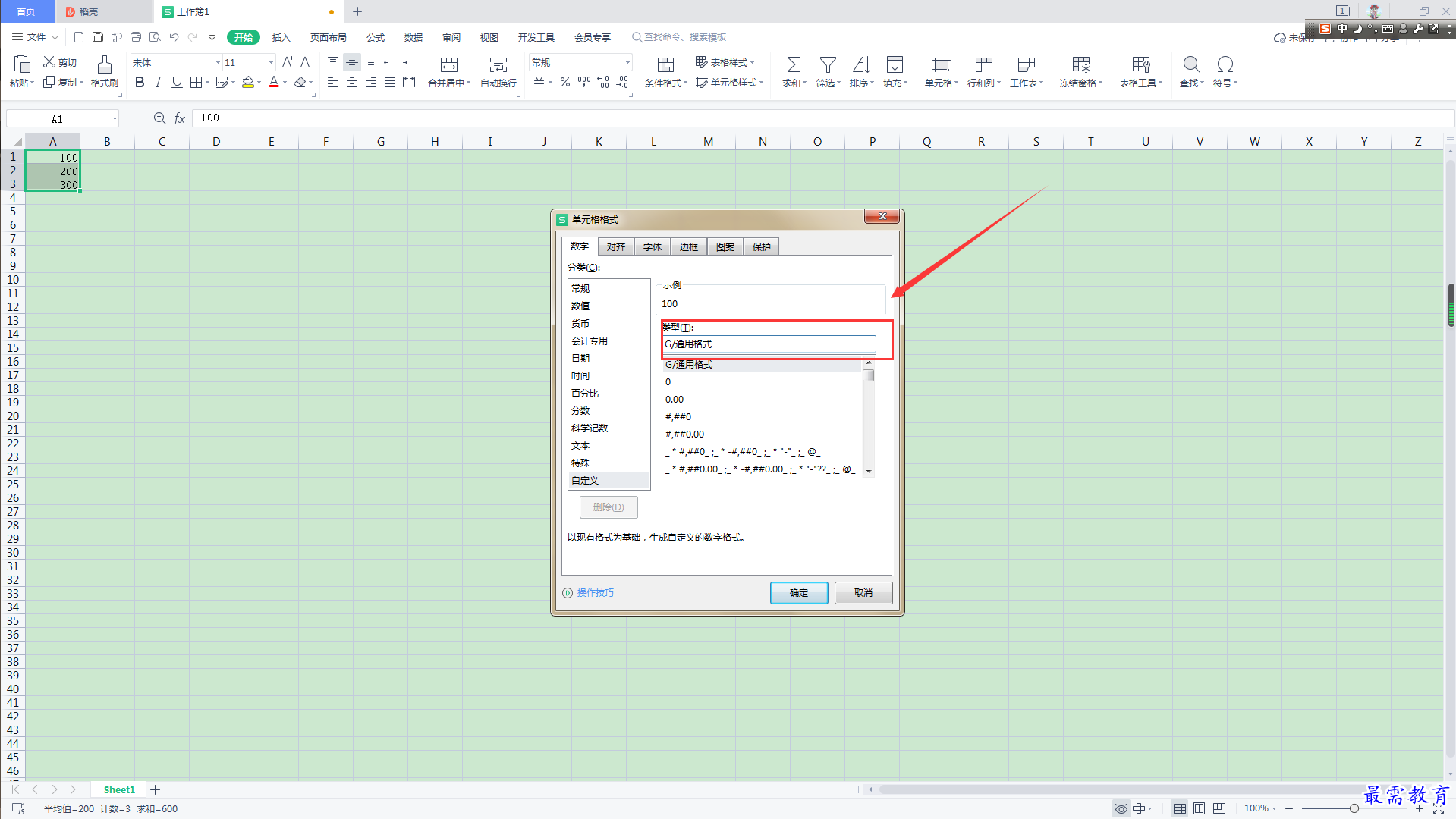Click the 操作技巧 link

[596, 593]
